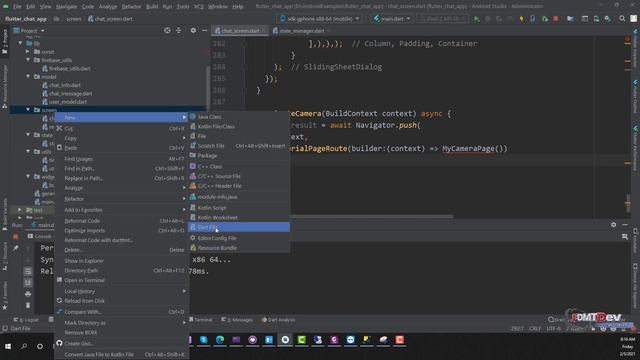Choose Resource Bundle from the New submenu
Screen dimensions: 640x360
pyautogui.click(x=239, y=248)
